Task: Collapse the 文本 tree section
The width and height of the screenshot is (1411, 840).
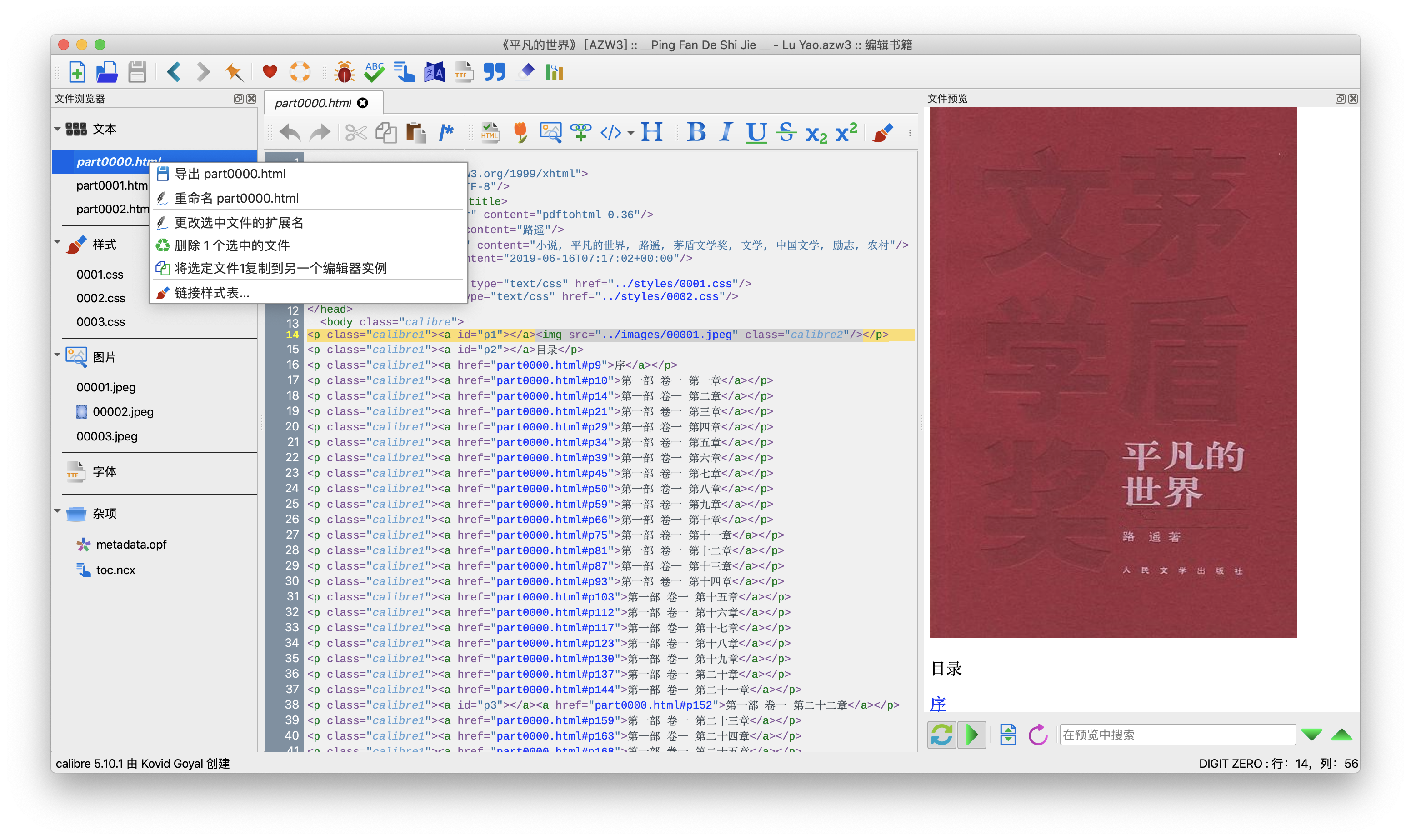Action: [57, 129]
